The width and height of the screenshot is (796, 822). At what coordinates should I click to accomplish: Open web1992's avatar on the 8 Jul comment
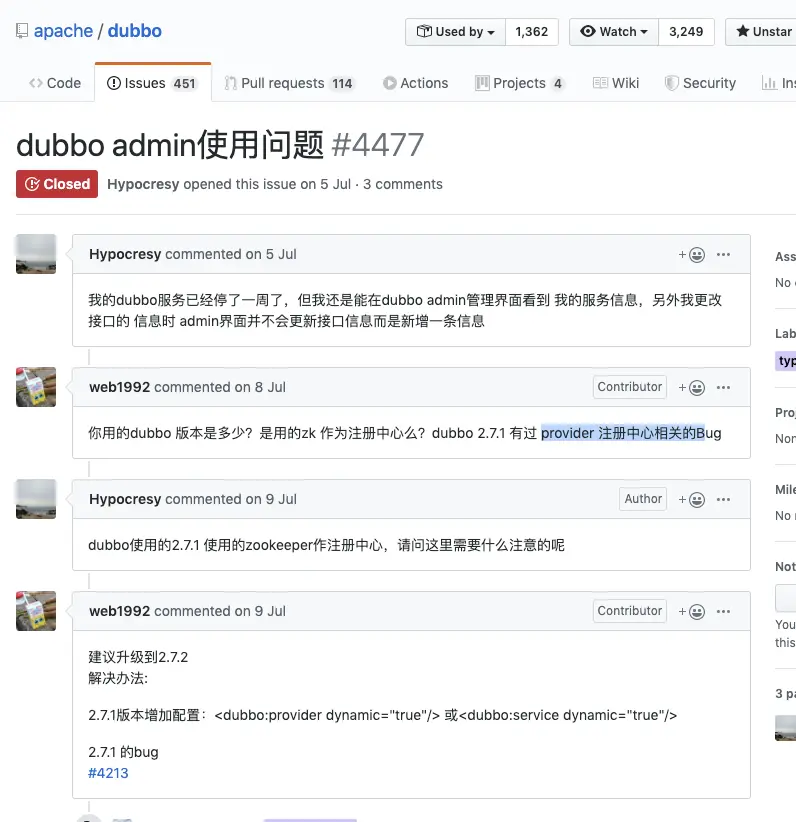click(x=36, y=387)
